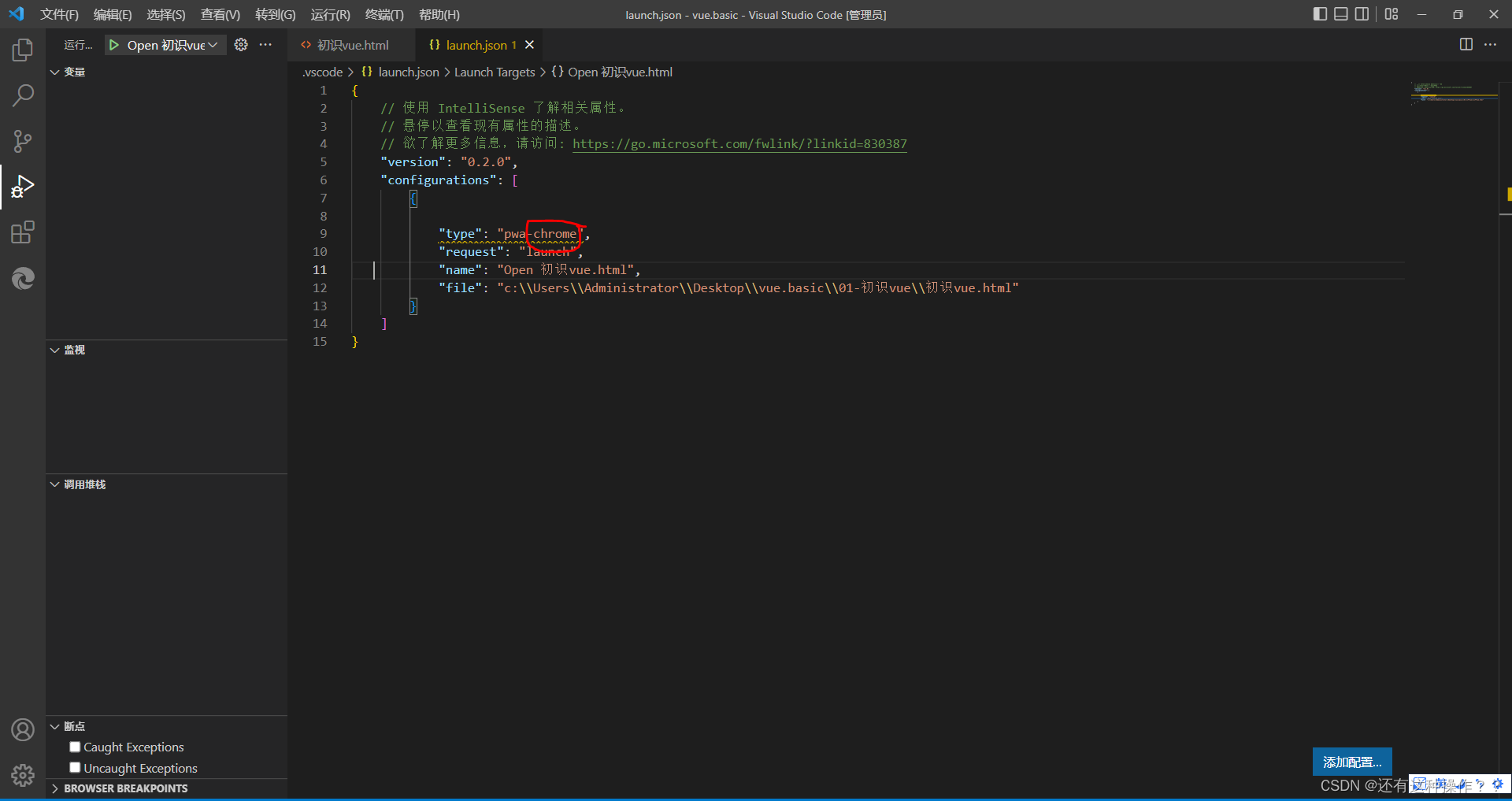Close the launch.json tab
Screen dimensions: 1512x801
(529, 45)
